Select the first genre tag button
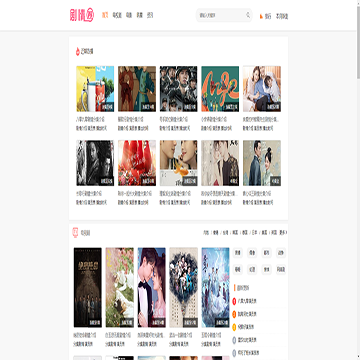 (238, 253)
